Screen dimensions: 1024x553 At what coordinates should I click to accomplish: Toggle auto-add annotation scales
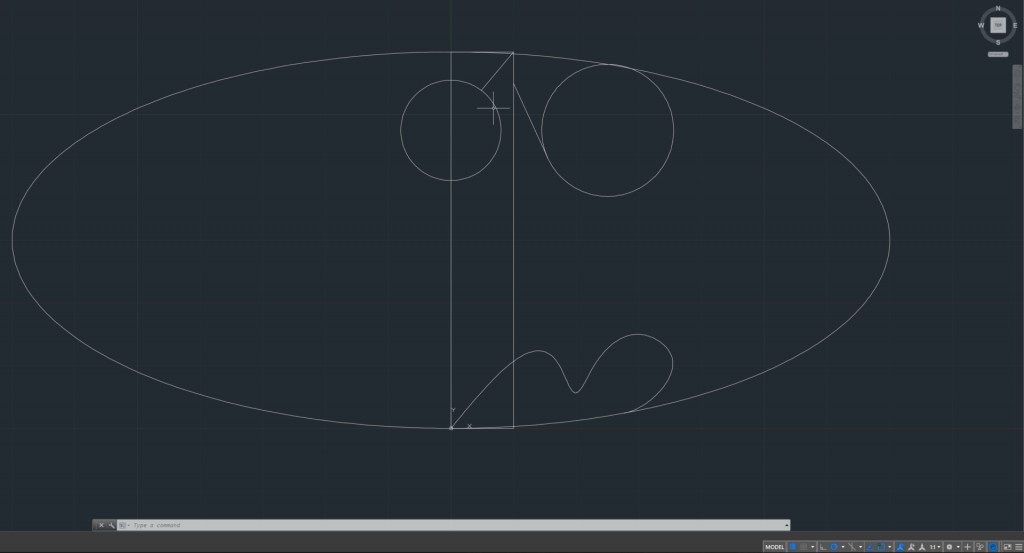point(911,546)
